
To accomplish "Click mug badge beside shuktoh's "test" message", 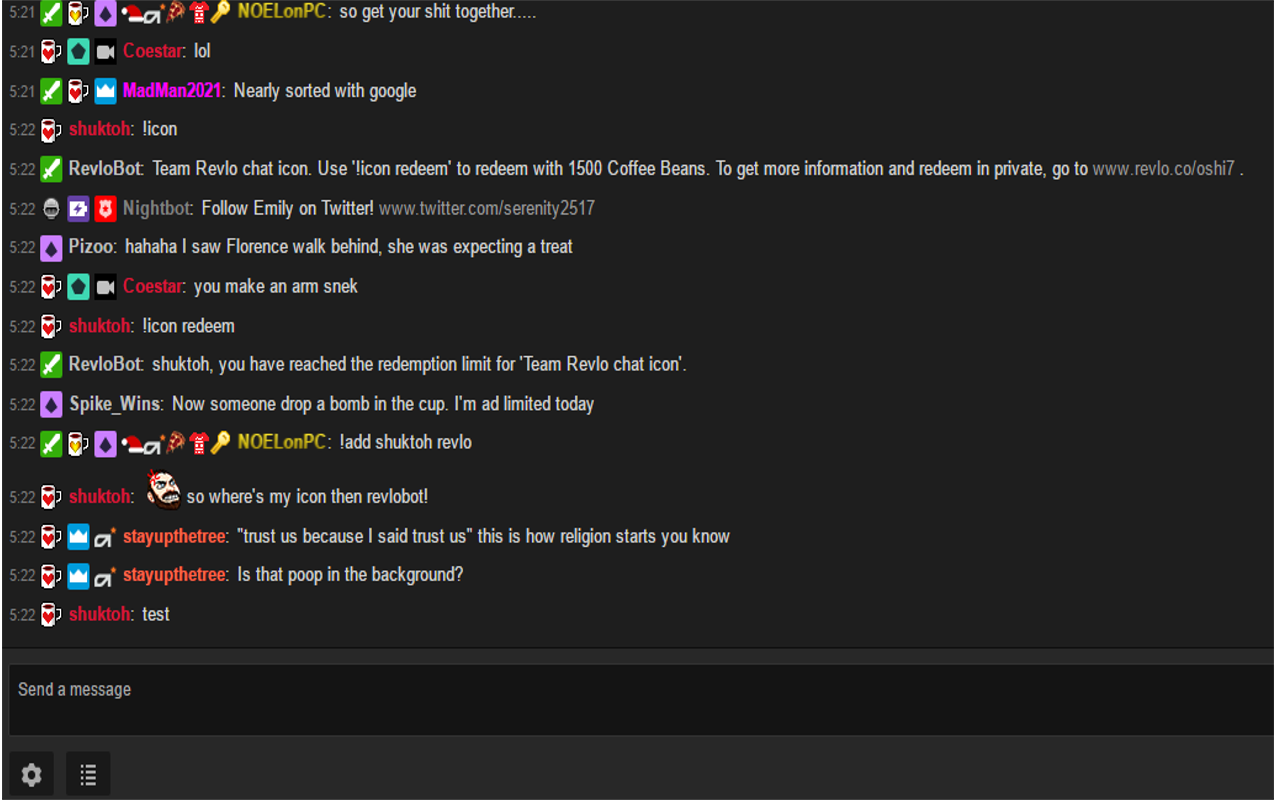I will [51, 615].
